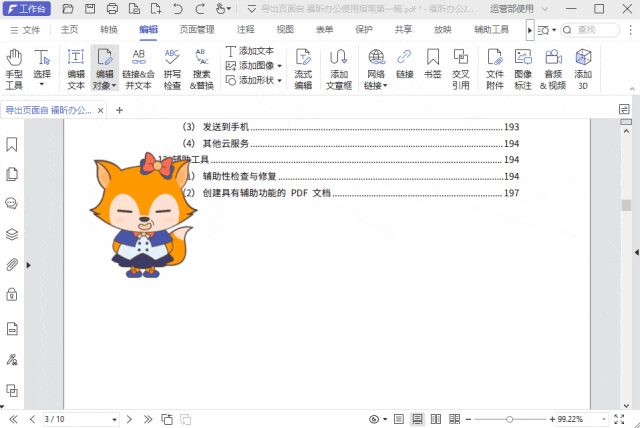Select Add Article Box tool
The width and height of the screenshot is (640, 428).
[x=339, y=69]
